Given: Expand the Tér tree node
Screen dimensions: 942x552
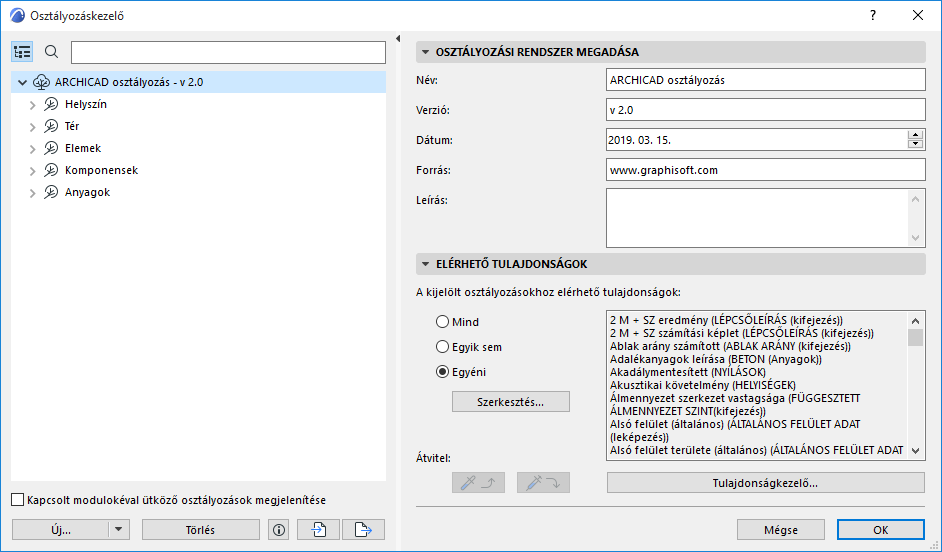Looking at the screenshot, I should (32, 127).
